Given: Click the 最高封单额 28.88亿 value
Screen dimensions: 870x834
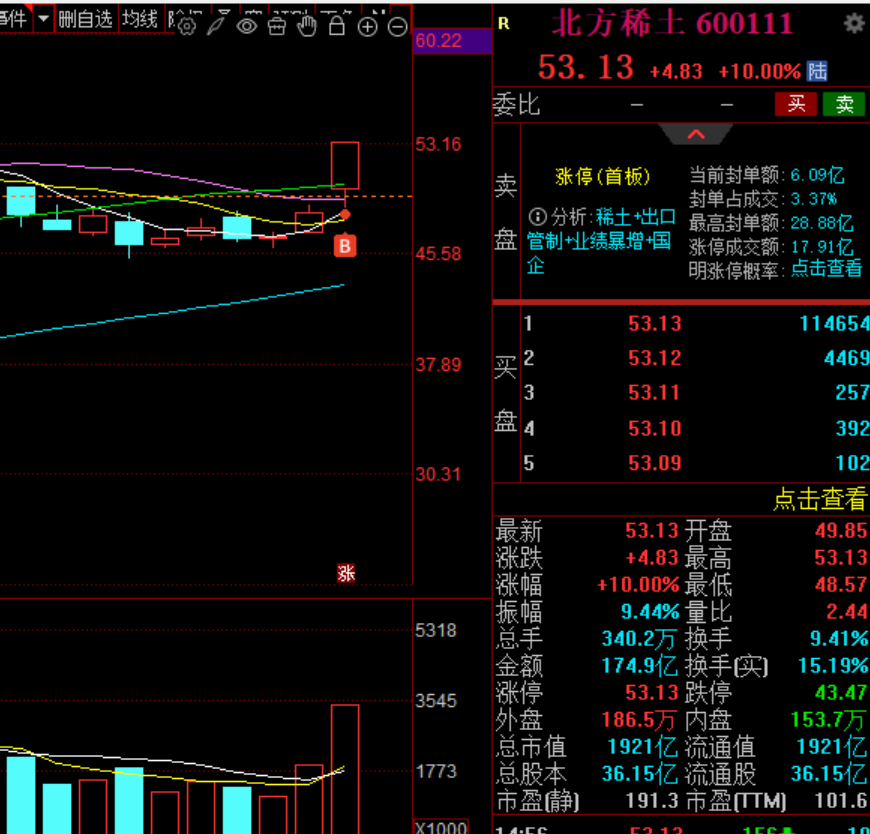Looking at the screenshot, I should coord(821,223).
